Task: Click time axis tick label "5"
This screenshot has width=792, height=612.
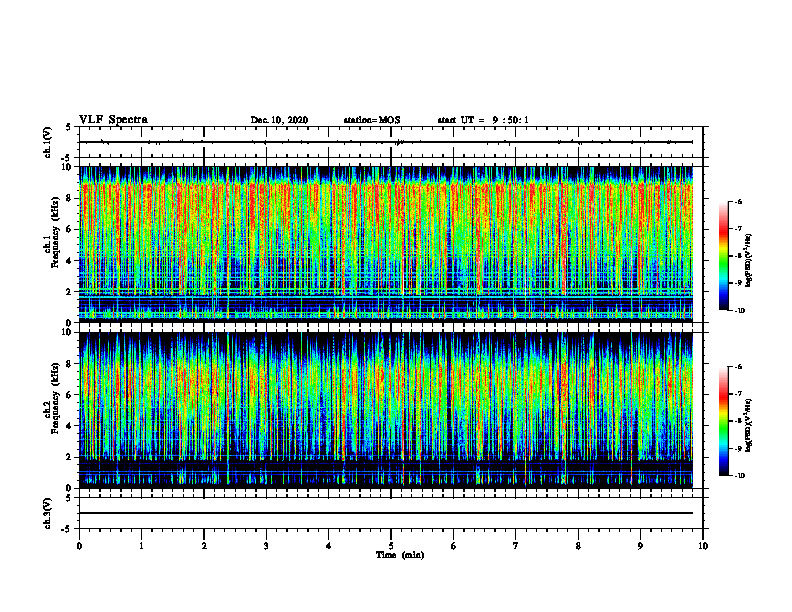Action: coord(391,546)
